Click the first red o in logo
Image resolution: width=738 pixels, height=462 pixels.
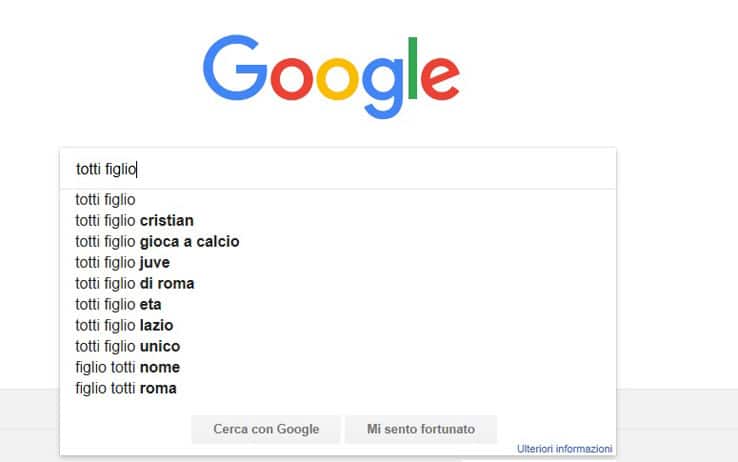pos(292,79)
